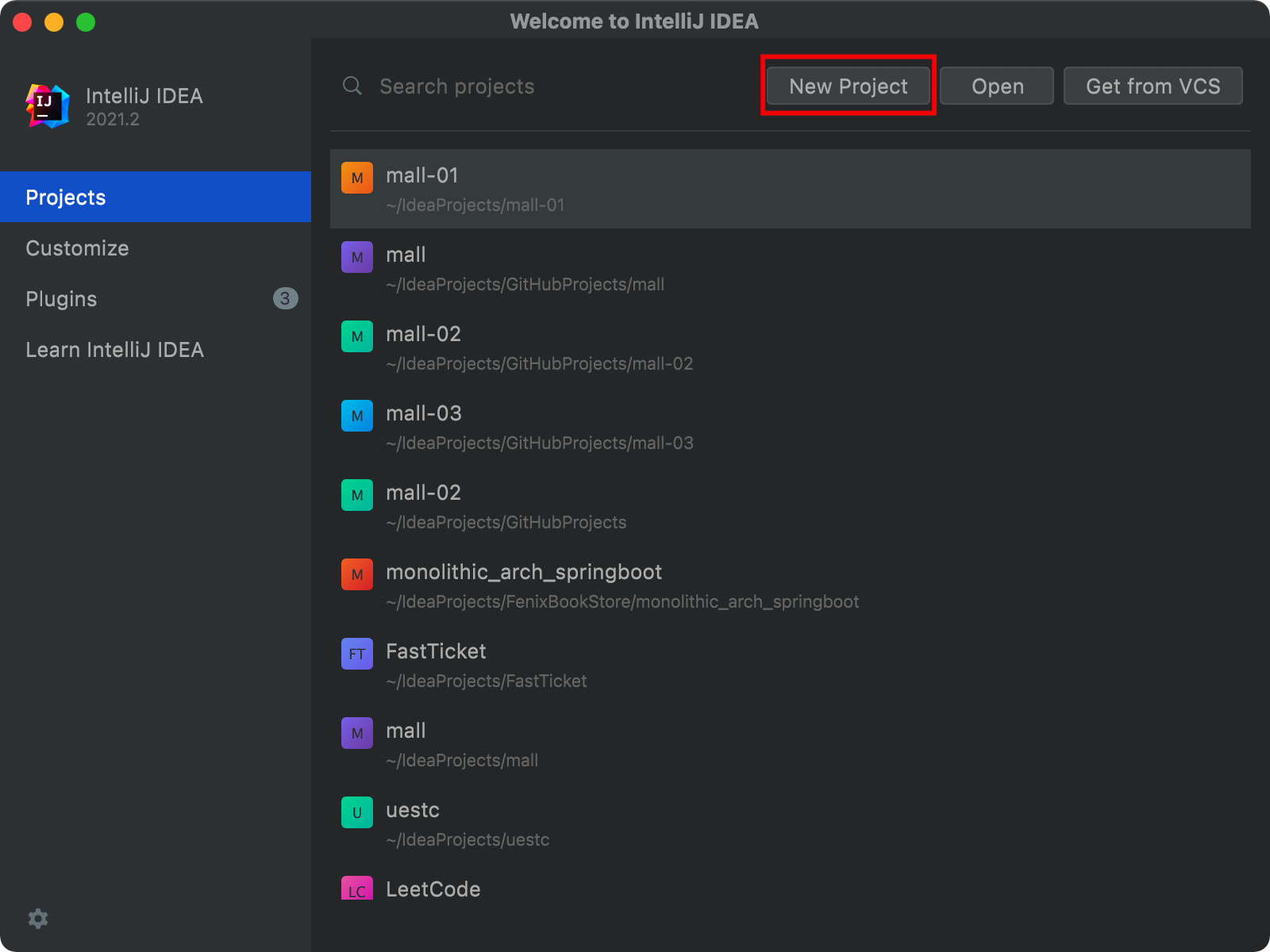
Task: Click the macOS red close button
Action: point(22,22)
